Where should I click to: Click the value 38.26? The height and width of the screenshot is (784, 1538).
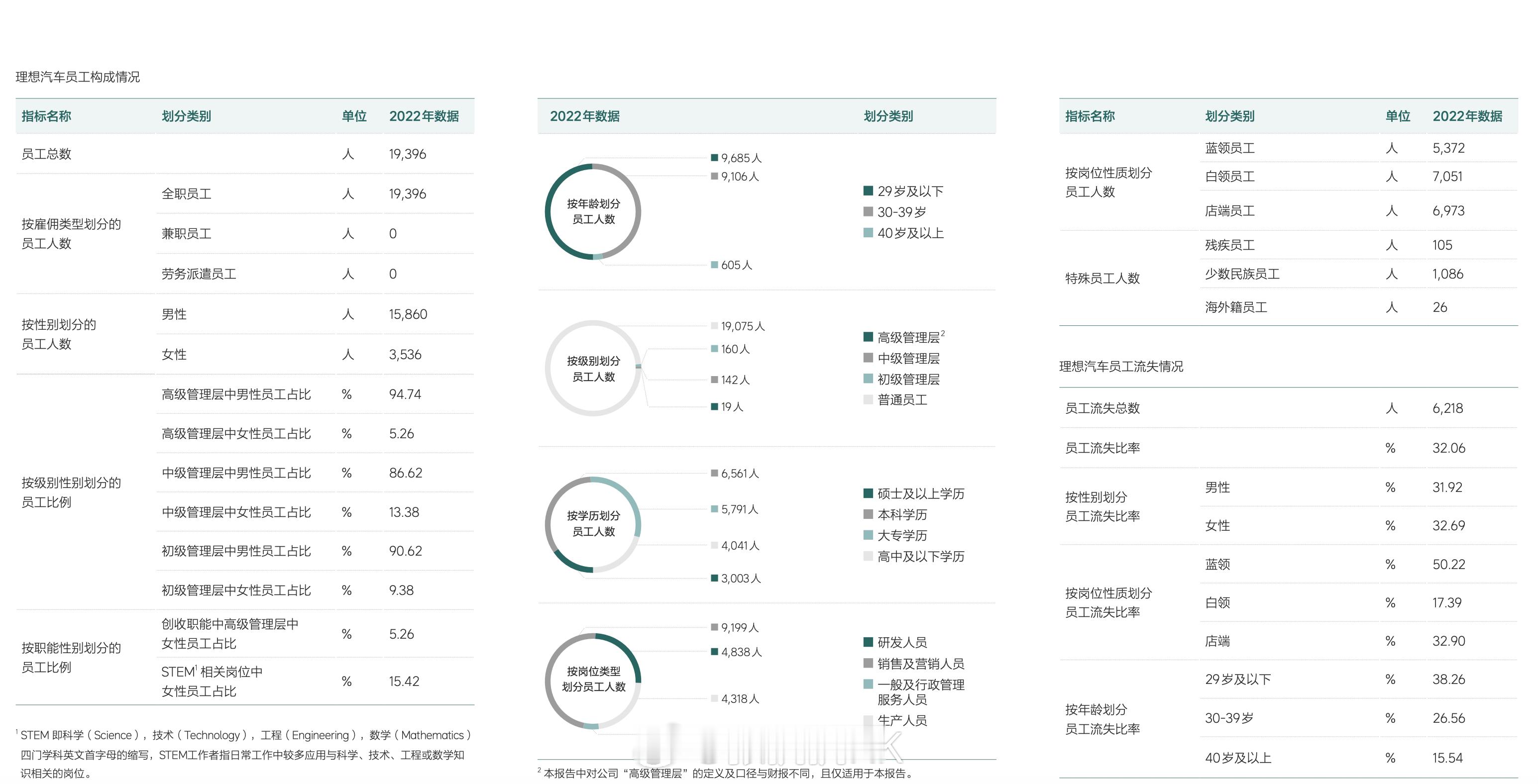tap(1449, 680)
